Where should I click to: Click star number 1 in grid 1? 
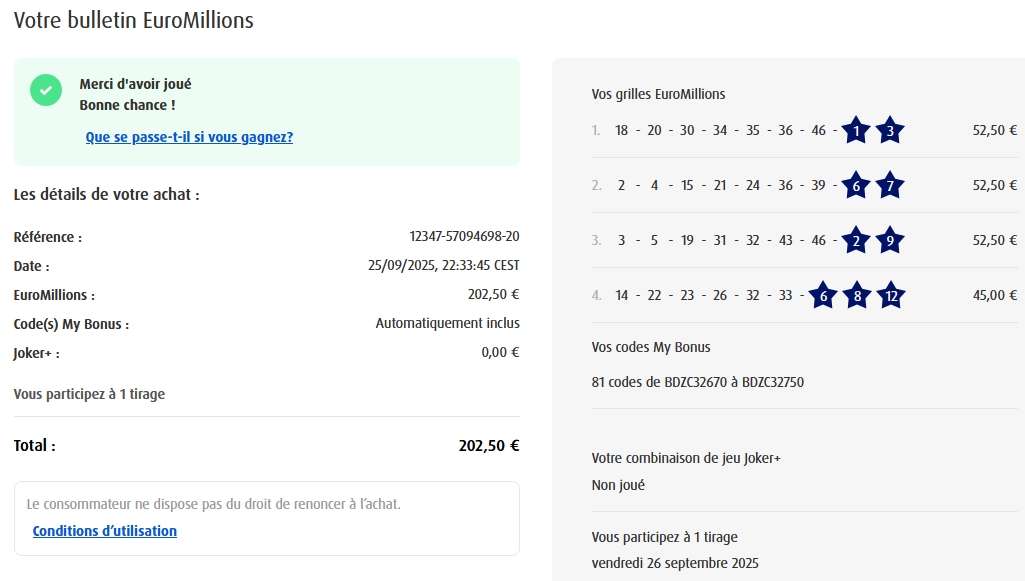pyautogui.click(x=856, y=130)
